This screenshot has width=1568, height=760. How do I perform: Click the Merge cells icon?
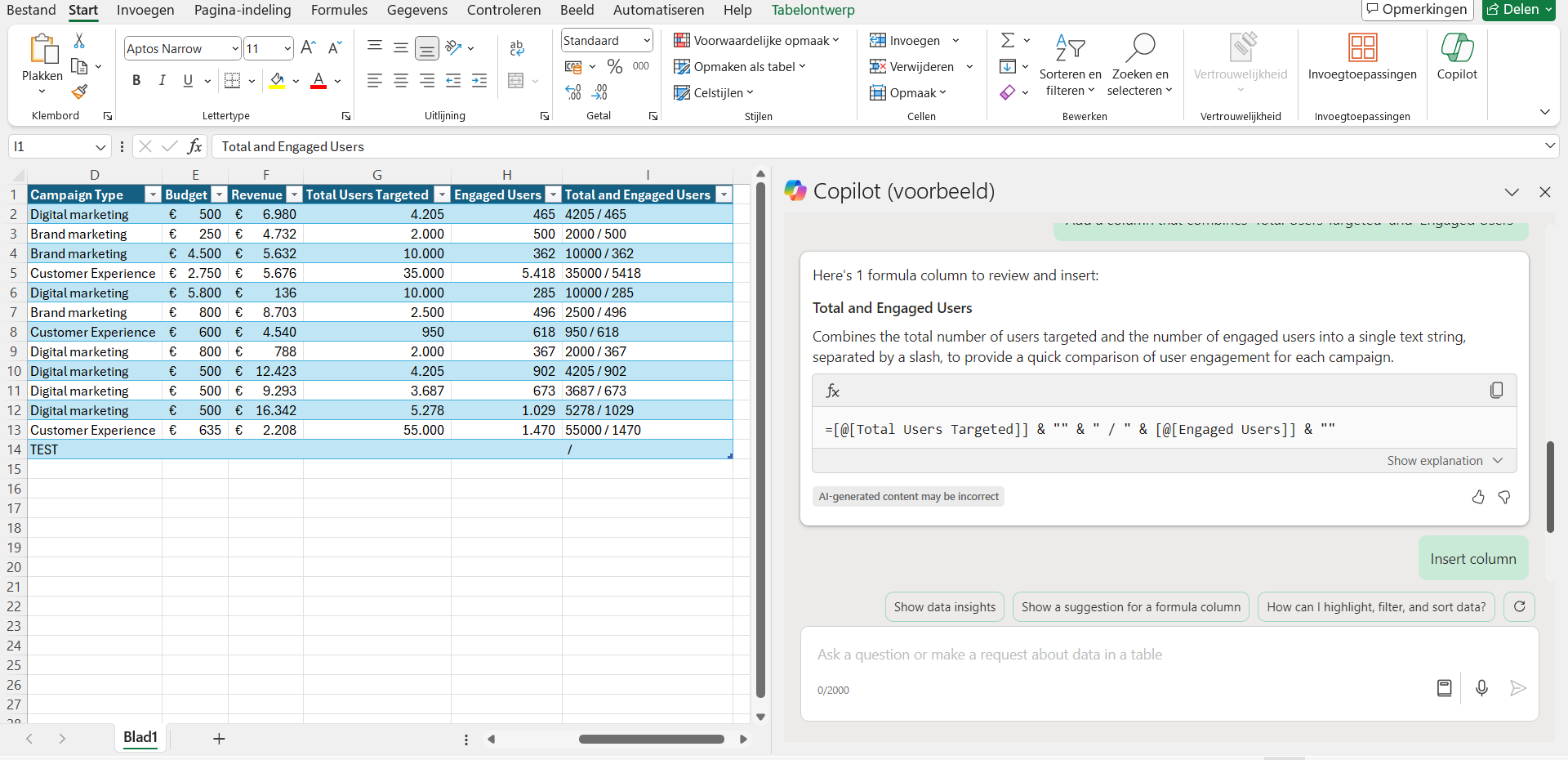(x=515, y=80)
